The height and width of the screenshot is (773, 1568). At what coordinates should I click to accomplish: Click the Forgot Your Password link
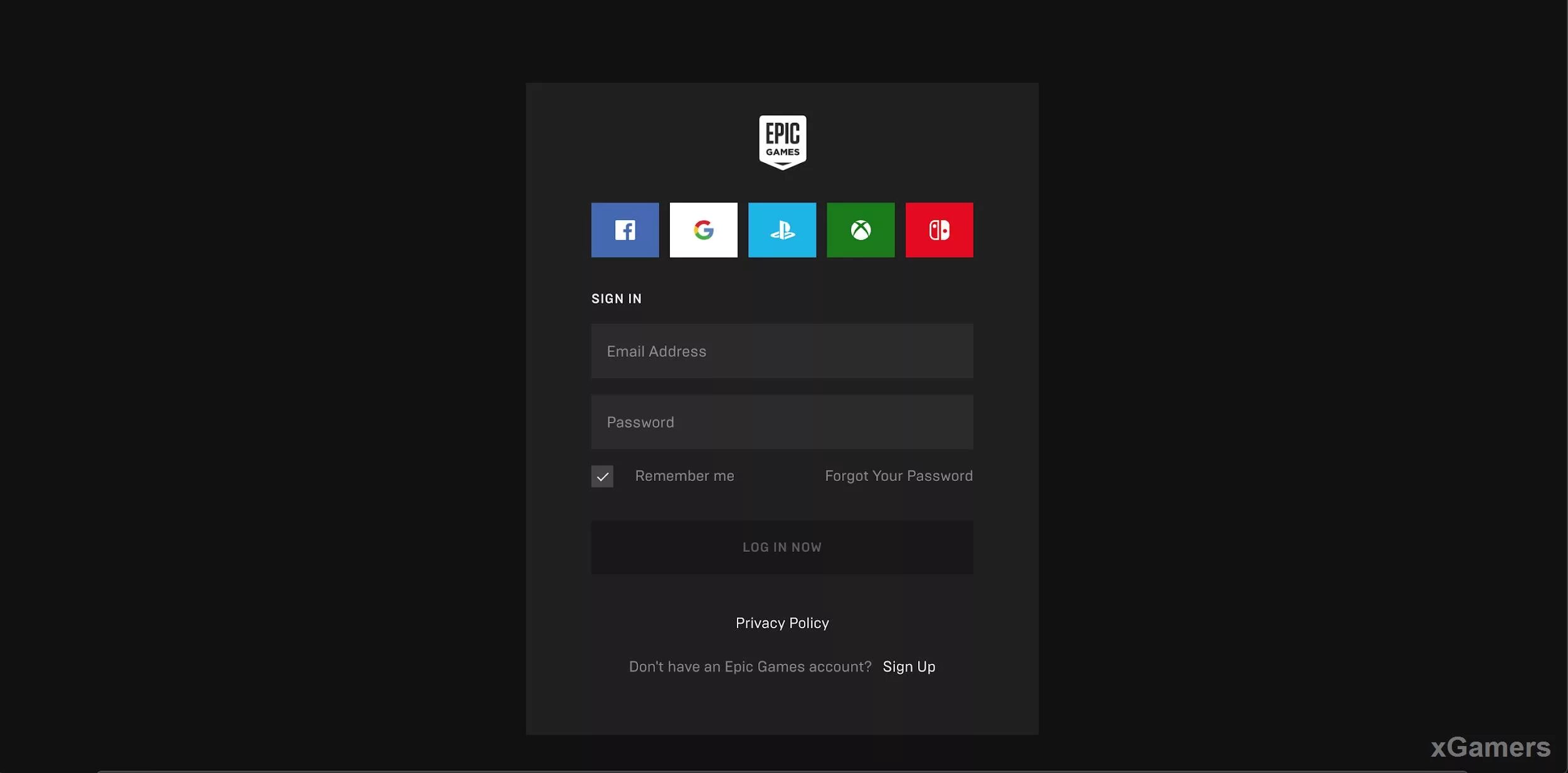click(899, 476)
